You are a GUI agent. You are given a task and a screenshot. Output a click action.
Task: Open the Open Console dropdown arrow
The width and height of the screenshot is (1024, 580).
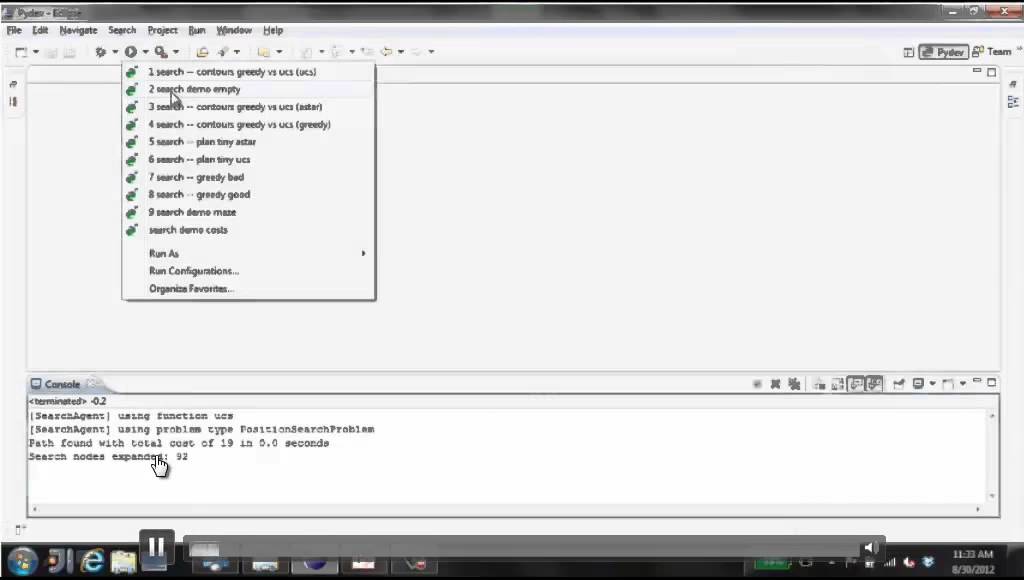(x=963, y=384)
